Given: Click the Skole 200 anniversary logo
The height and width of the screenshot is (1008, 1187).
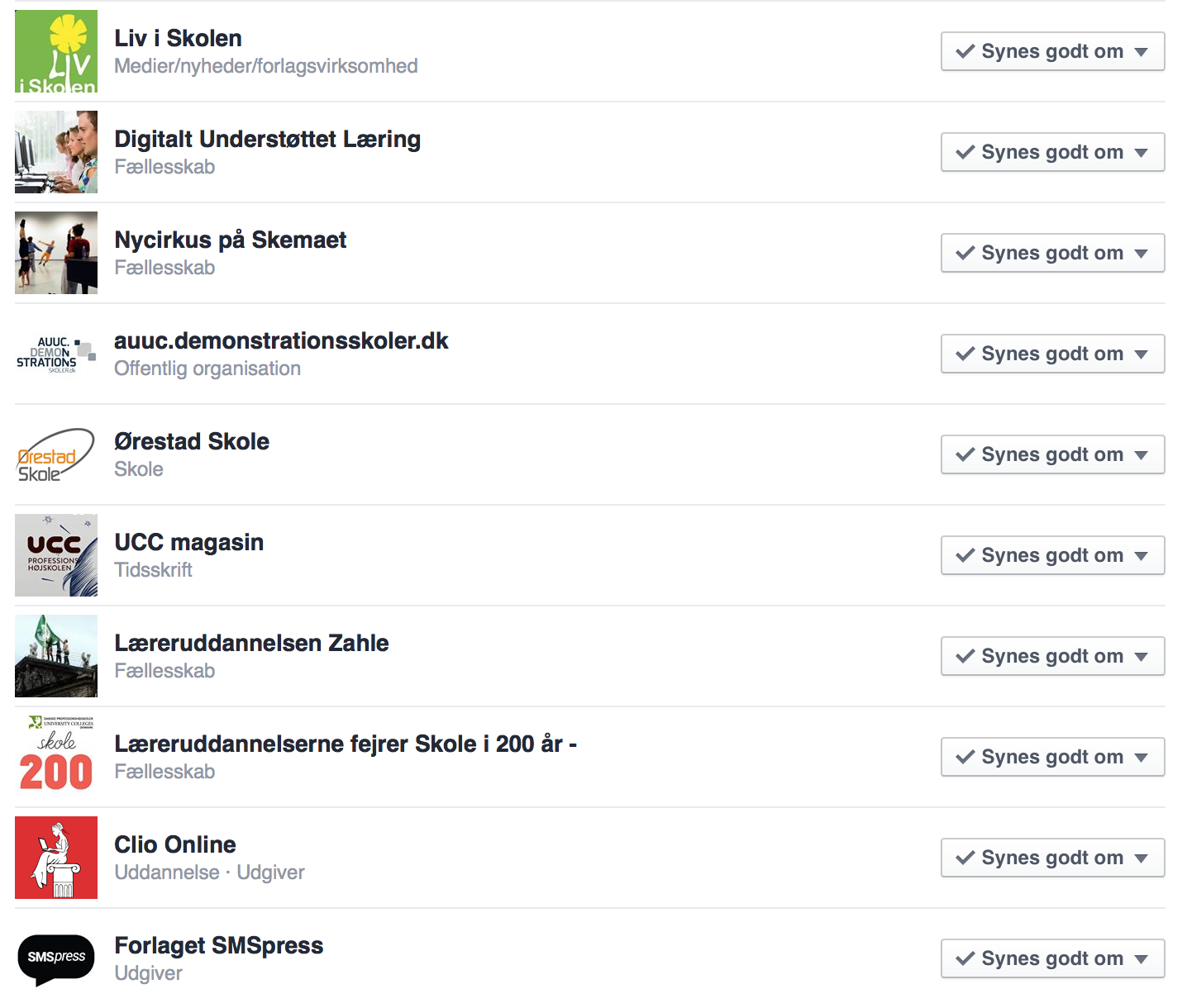Looking at the screenshot, I should [x=56, y=757].
